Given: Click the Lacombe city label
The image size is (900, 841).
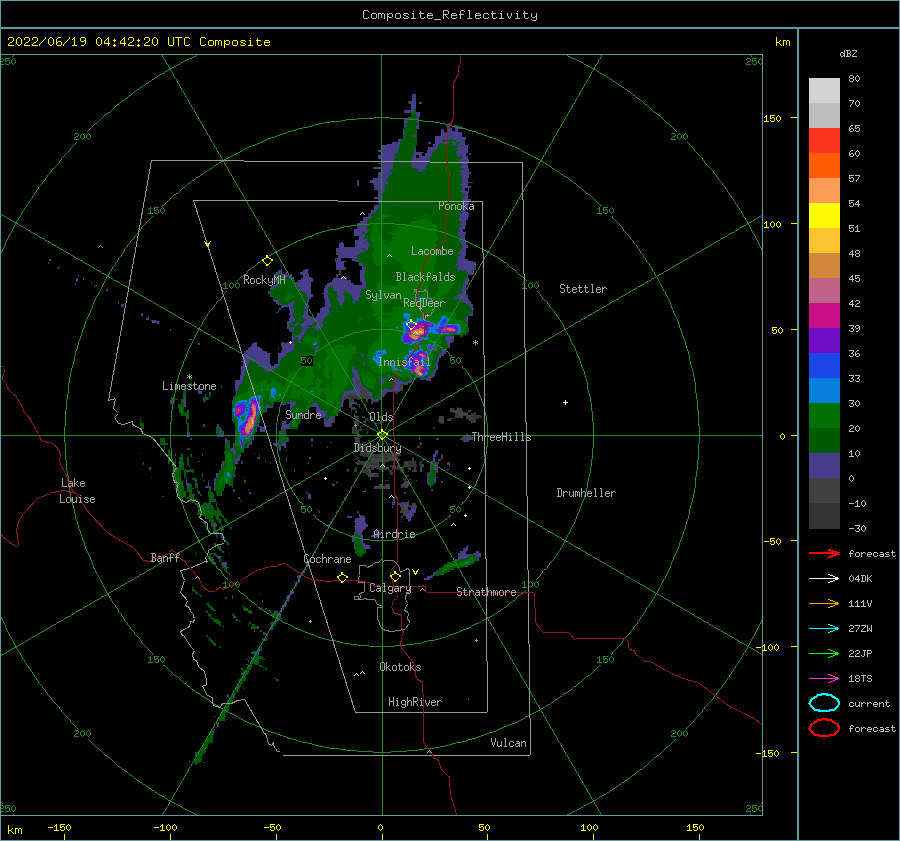Looking at the screenshot, I should coord(432,251).
